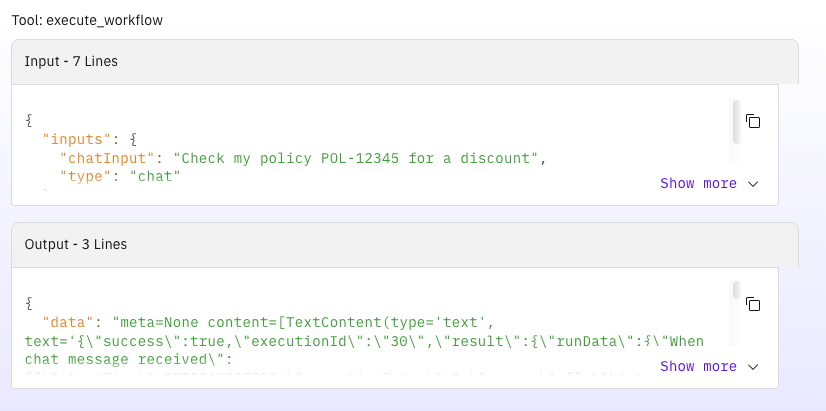Copy the Input JSON with copy icon
This screenshot has height=411, width=826.
tap(754, 121)
